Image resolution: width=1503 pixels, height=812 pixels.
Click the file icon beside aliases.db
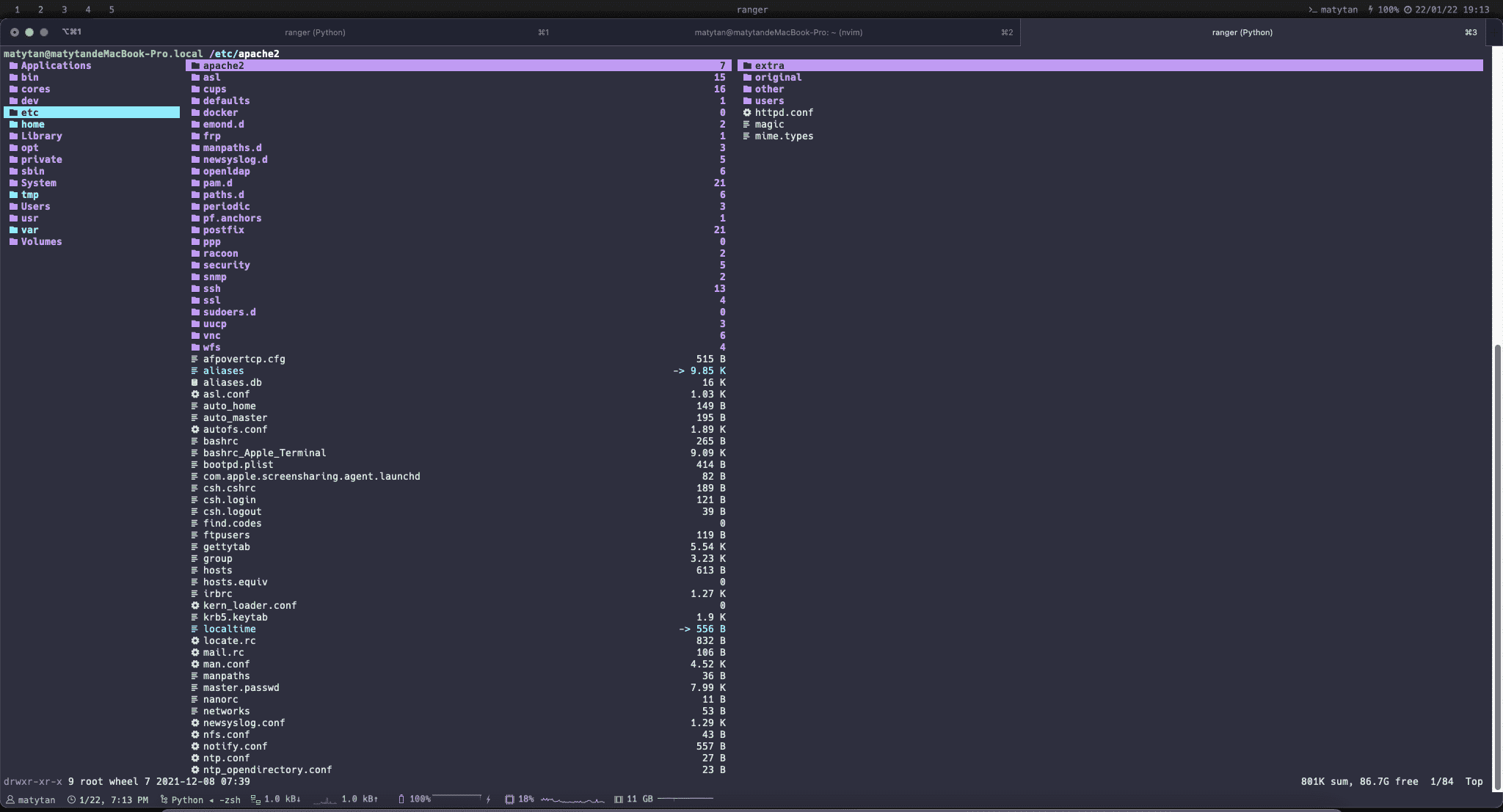point(195,383)
